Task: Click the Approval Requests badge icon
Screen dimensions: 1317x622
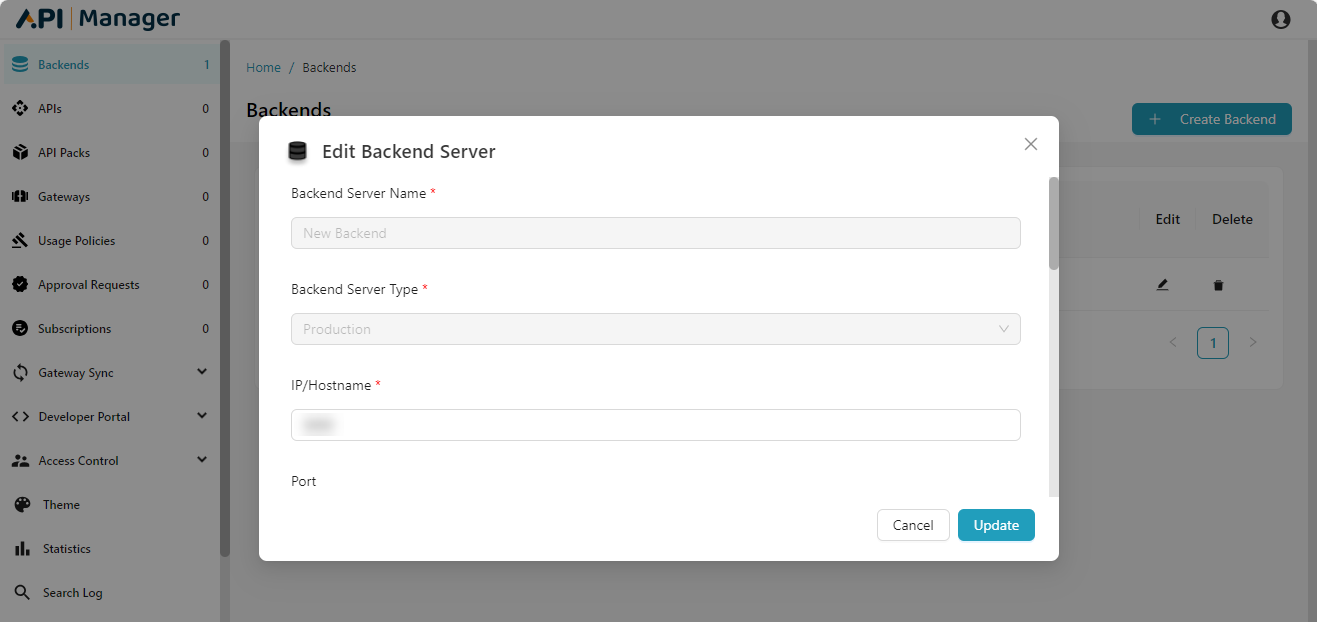Action: click(x=20, y=285)
